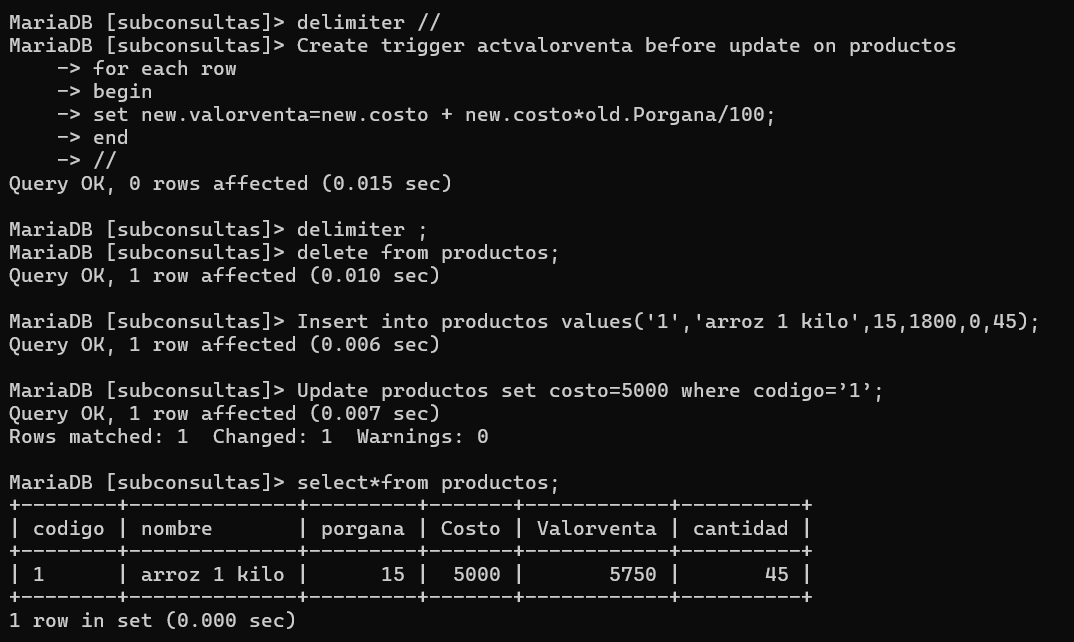Click the '1 row in set' message
The image size is (1074, 642).
point(152,621)
